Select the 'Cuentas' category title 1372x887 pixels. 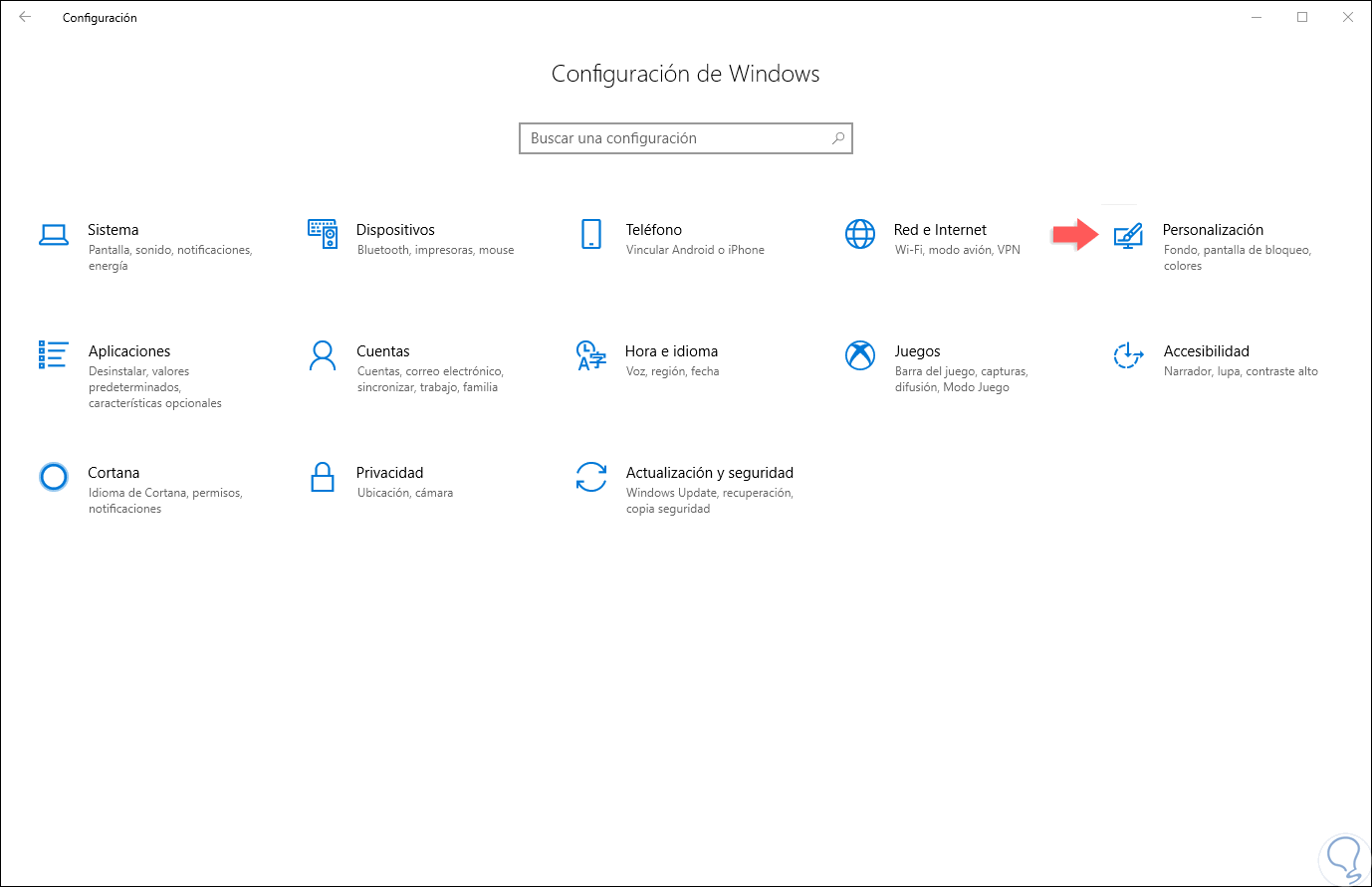(x=383, y=351)
